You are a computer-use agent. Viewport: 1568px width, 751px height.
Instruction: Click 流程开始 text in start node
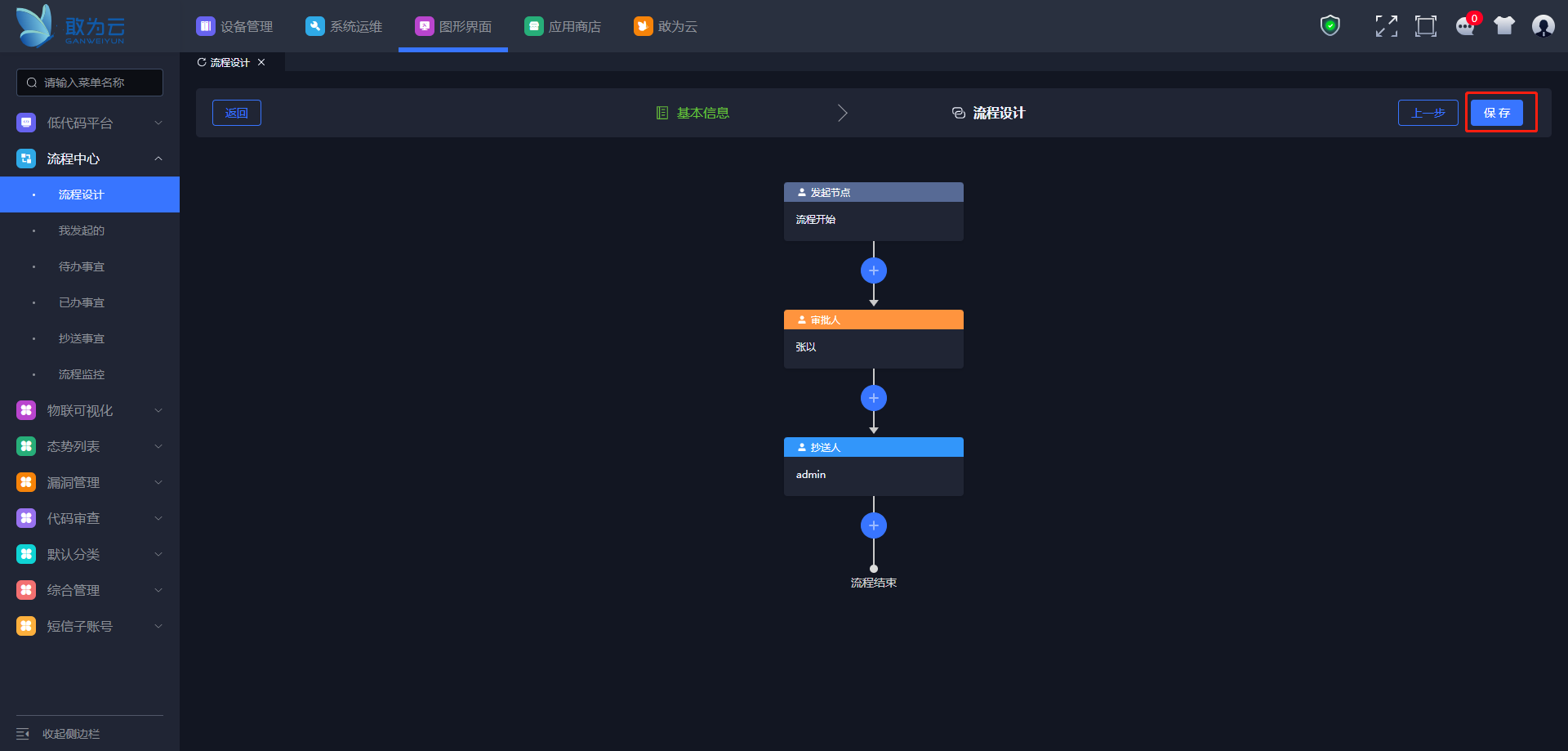pos(816,219)
